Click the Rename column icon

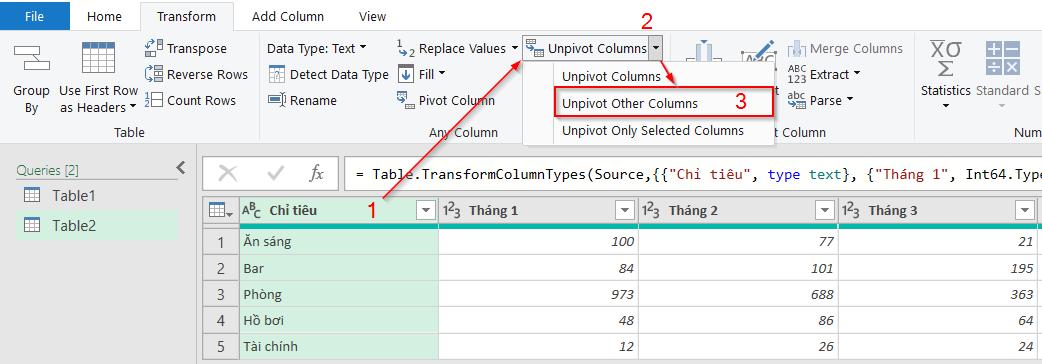click(276, 100)
